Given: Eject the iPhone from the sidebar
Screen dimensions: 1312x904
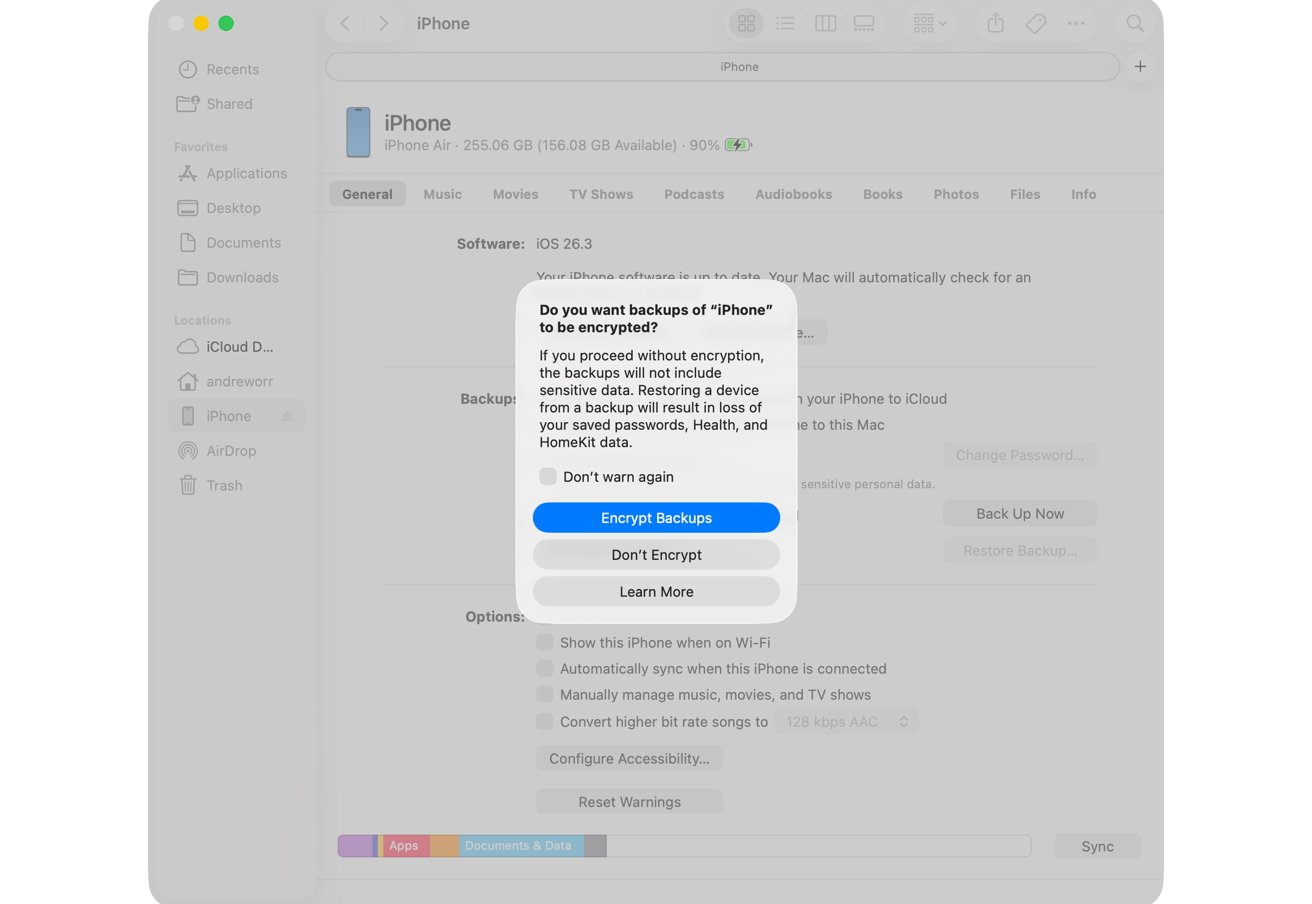Looking at the screenshot, I should [287, 416].
